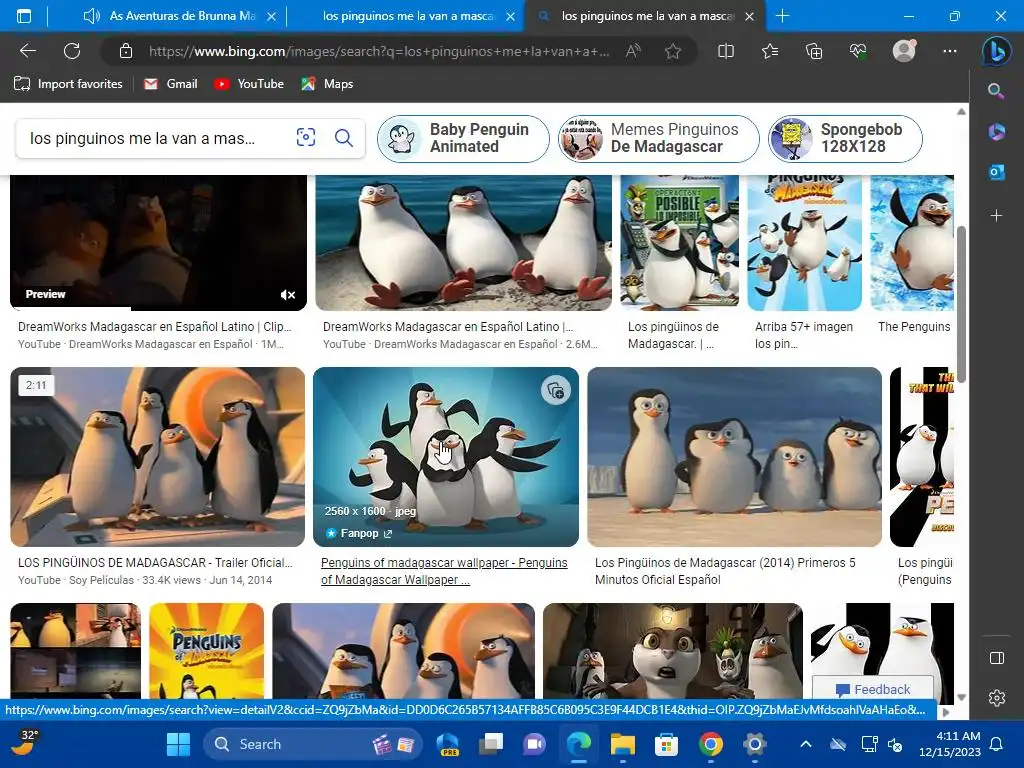Open the Favorites list icon
Viewport: 1024px width, 768px height.
[x=770, y=51]
